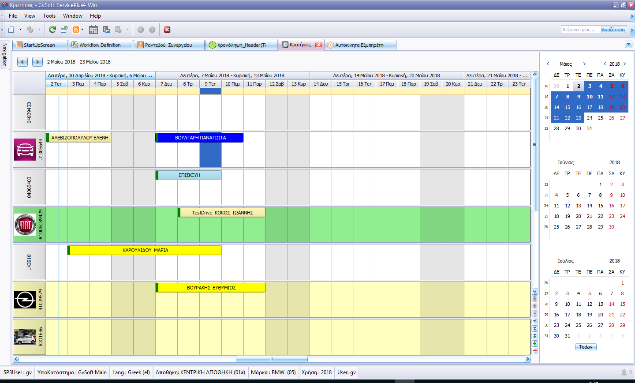Go to next month in the side calendar

[x=584, y=64]
